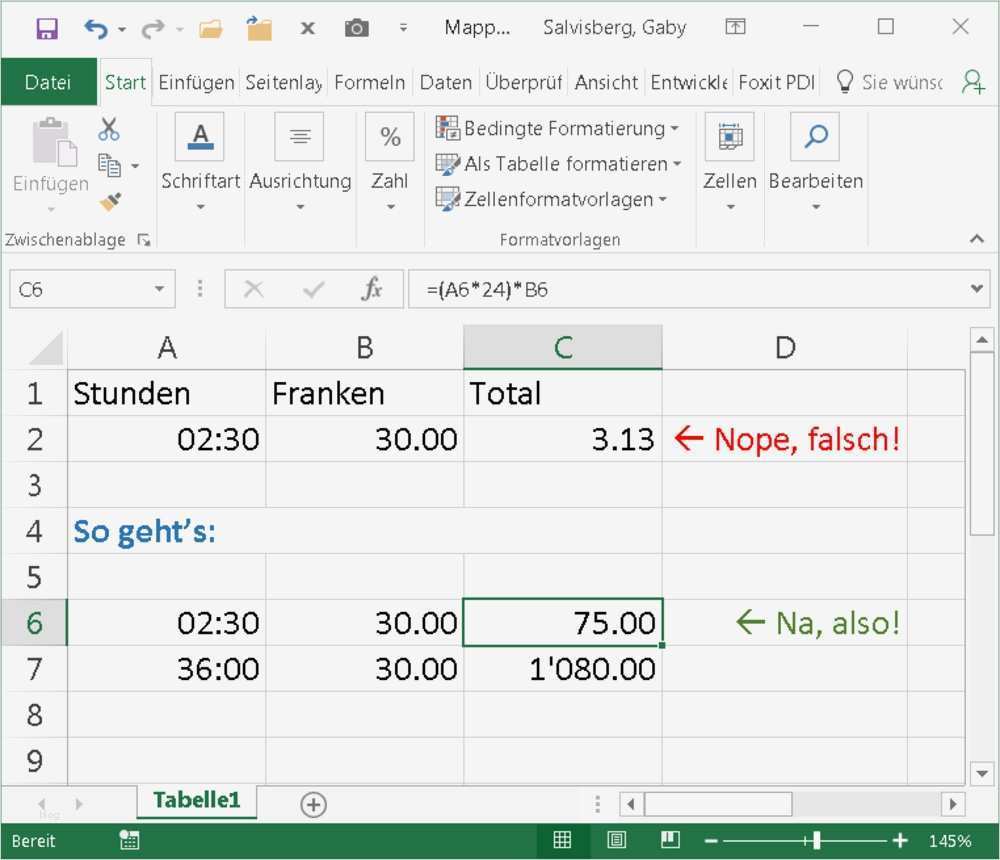
Task: Customize Quick Access Toolbar dropdown
Action: 403,27
